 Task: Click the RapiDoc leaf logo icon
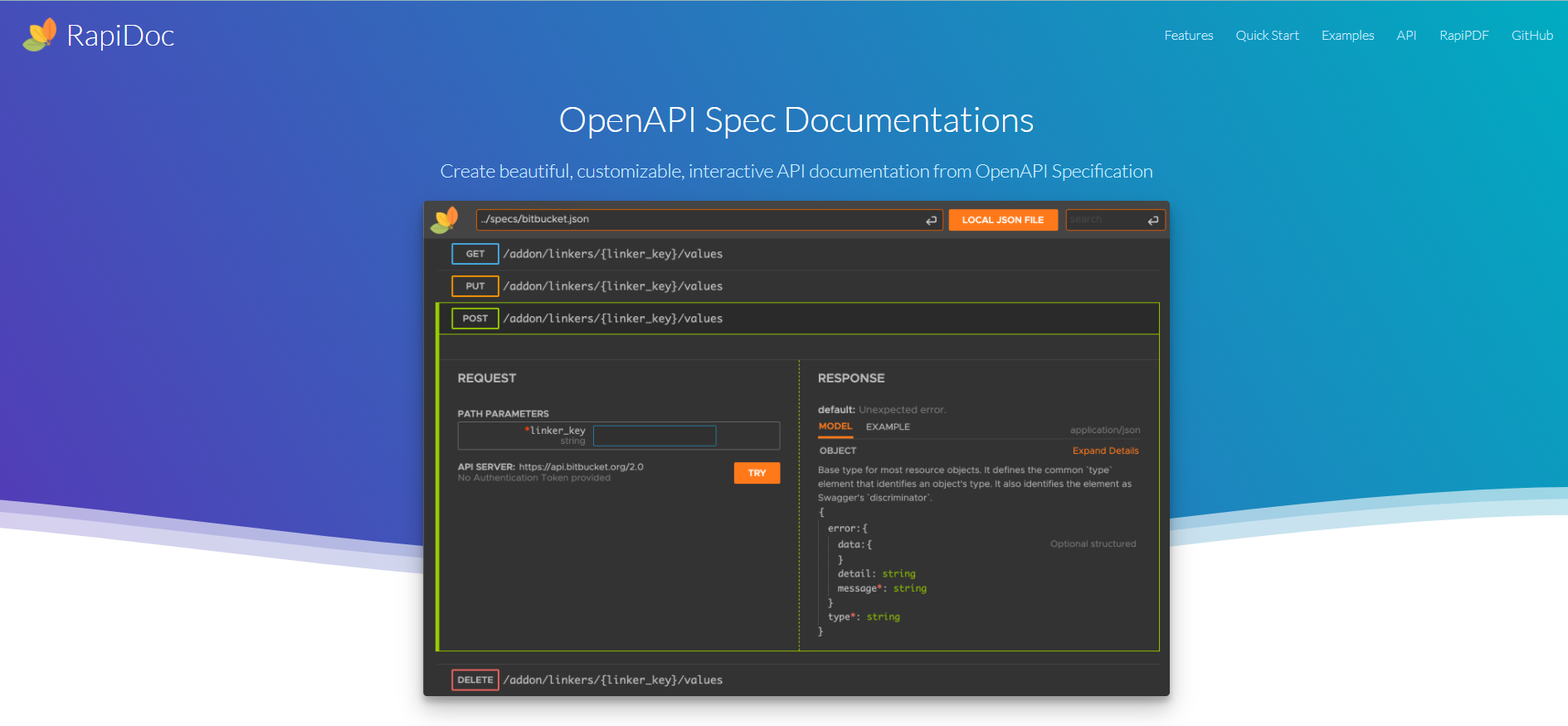pyautogui.click(x=39, y=35)
